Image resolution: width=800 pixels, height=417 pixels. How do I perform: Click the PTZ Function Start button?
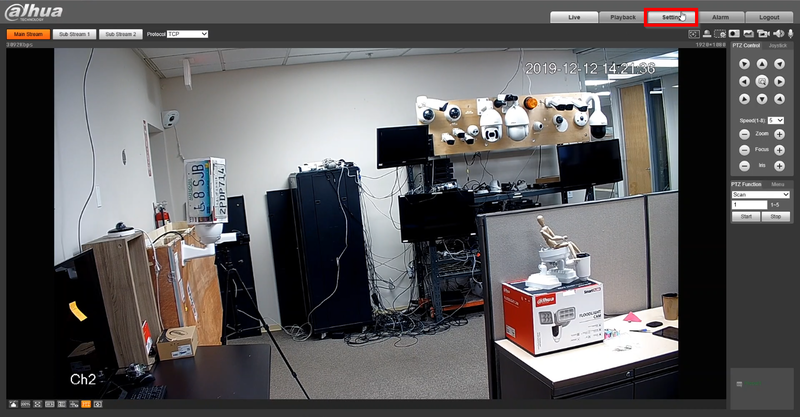[746, 216]
